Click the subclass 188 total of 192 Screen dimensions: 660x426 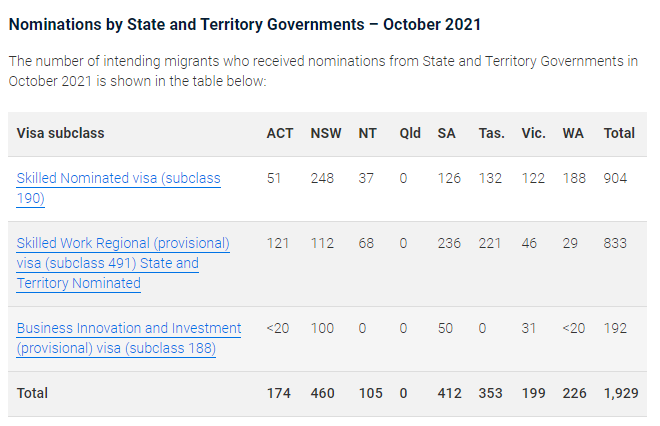pos(616,329)
